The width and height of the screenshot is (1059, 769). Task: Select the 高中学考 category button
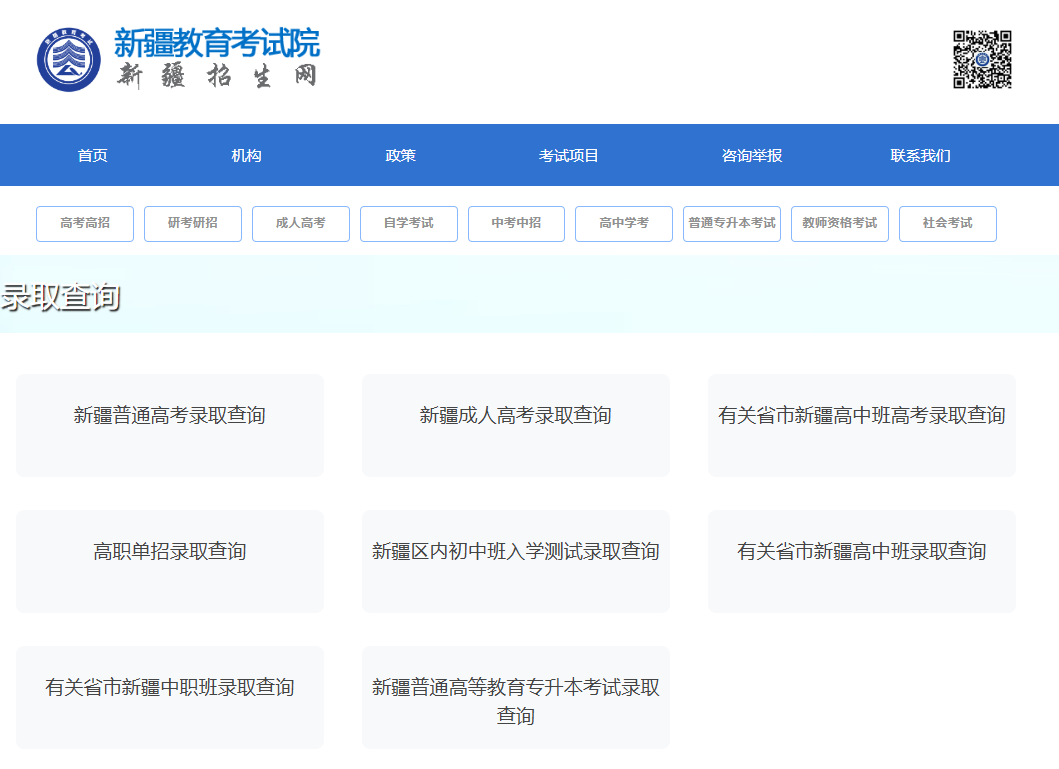tap(624, 223)
